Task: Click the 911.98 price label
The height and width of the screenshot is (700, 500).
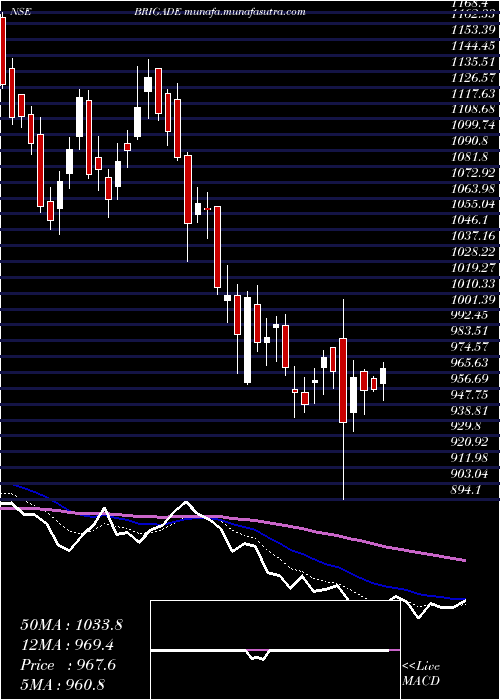Action: [x=471, y=460]
